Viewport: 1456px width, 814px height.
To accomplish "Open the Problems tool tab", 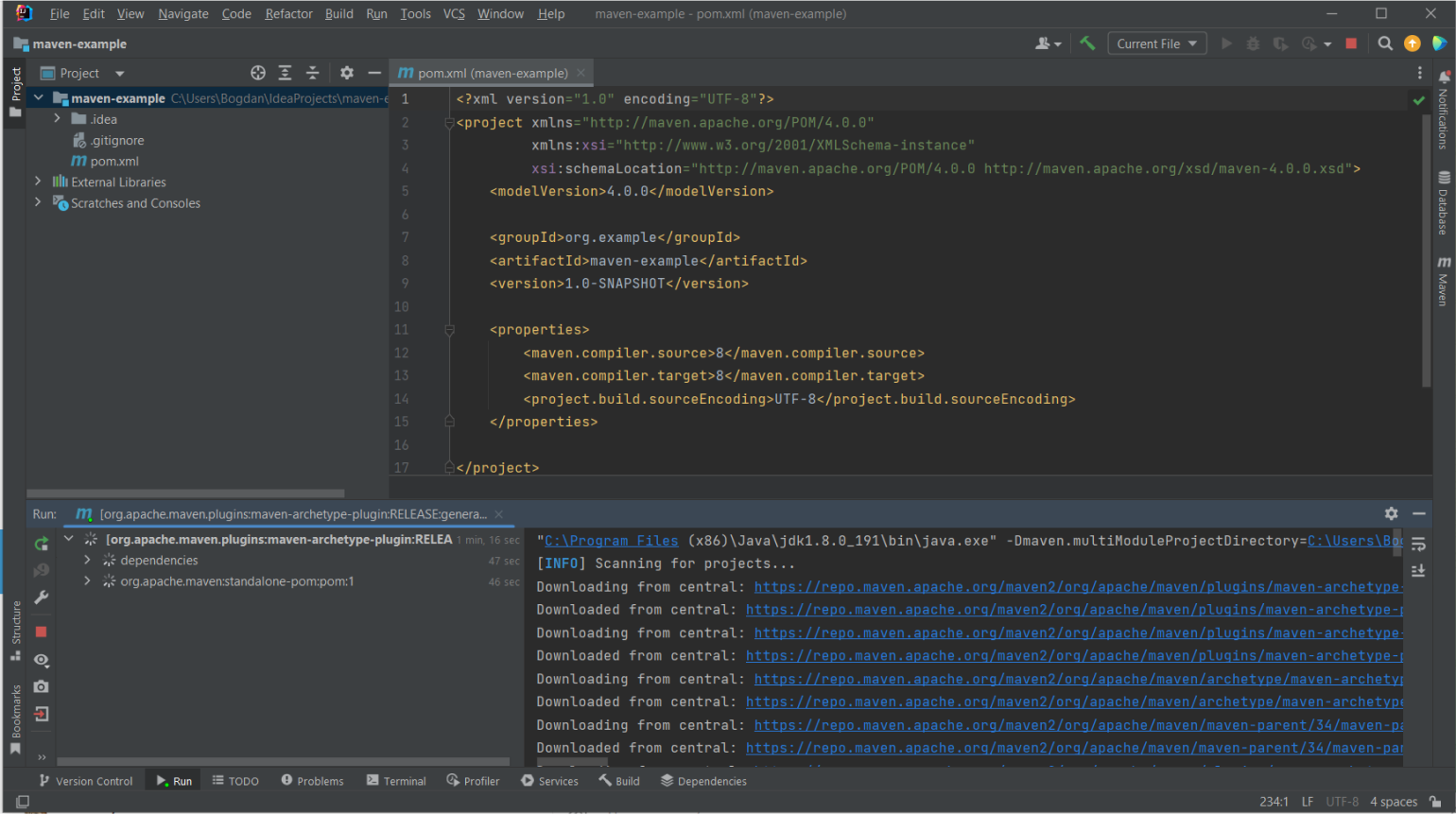I will click(312, 781).
